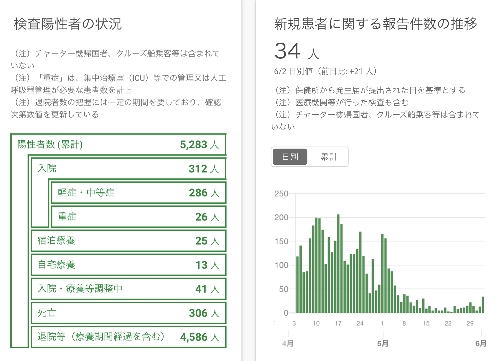500x361 pixels.
Task: Click the 新規患者に関する報告件数の推移 heading
Action: [376, 24]
